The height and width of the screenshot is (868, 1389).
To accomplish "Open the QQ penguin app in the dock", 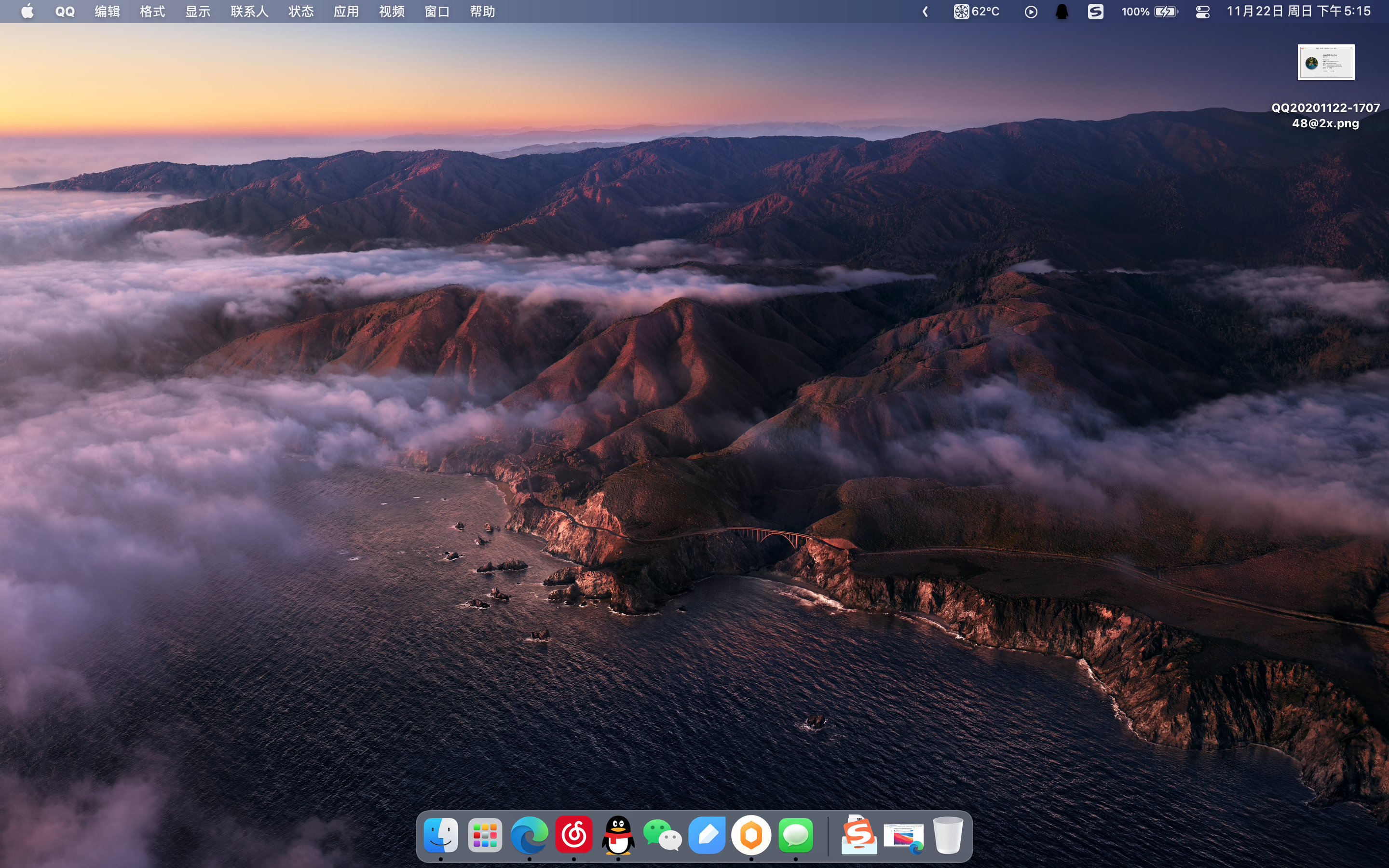I will pos(618,835).
